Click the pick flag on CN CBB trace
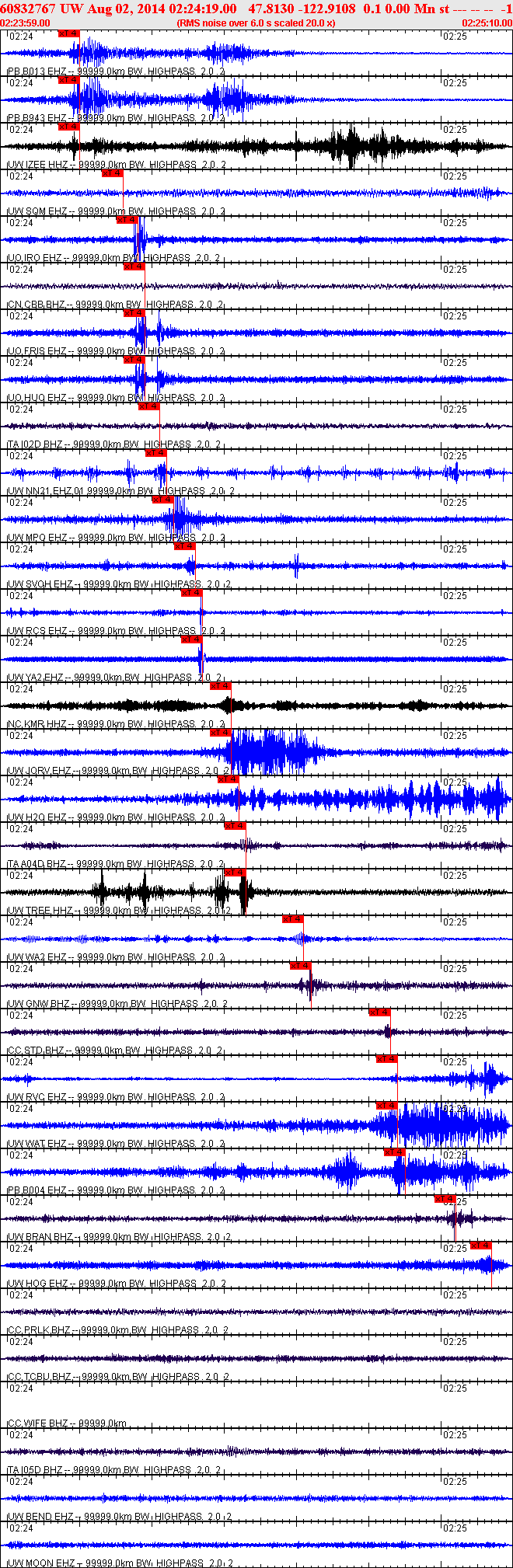Screen dimensions: 513x1568 134,267
